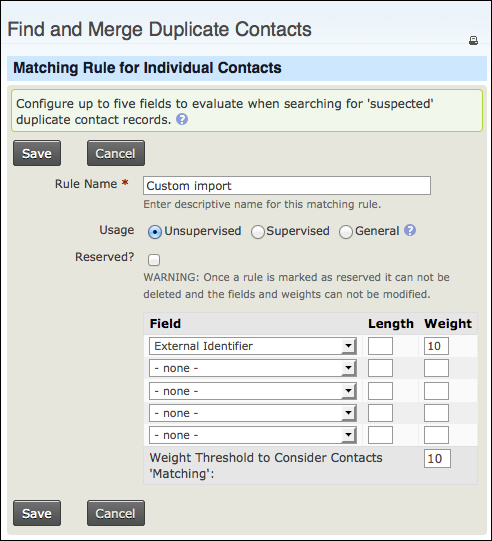Viewport: 492px width, 541px height.
Task: Click the bottom Cancel button
Action: click(x=116, y=513)
